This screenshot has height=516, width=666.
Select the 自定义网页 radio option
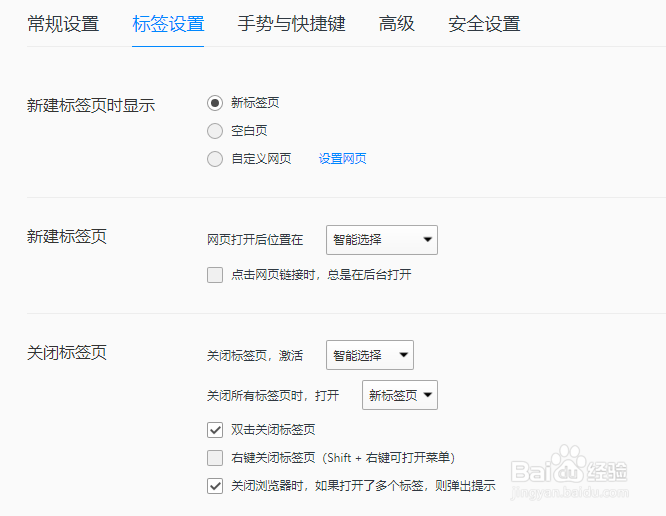(215, 158)
